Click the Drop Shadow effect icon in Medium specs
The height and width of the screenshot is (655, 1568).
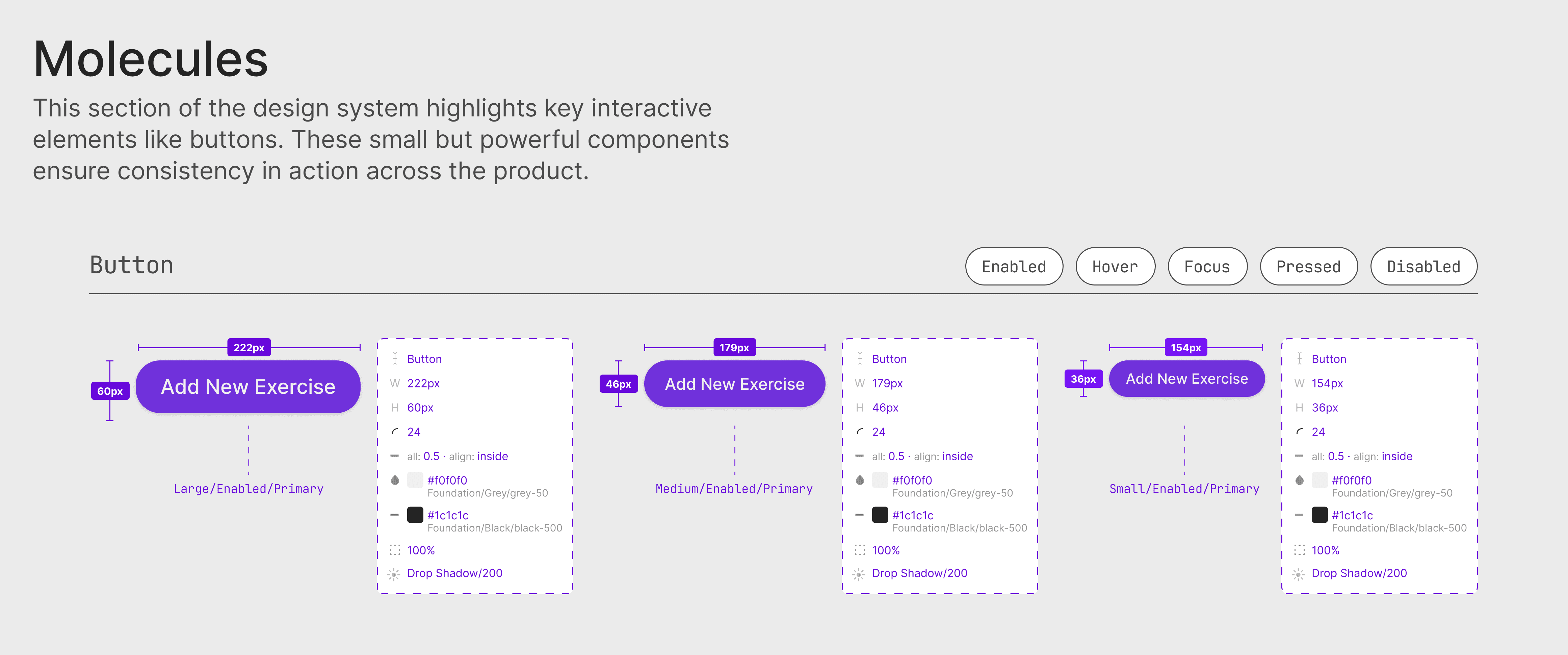tap(858, 574)
